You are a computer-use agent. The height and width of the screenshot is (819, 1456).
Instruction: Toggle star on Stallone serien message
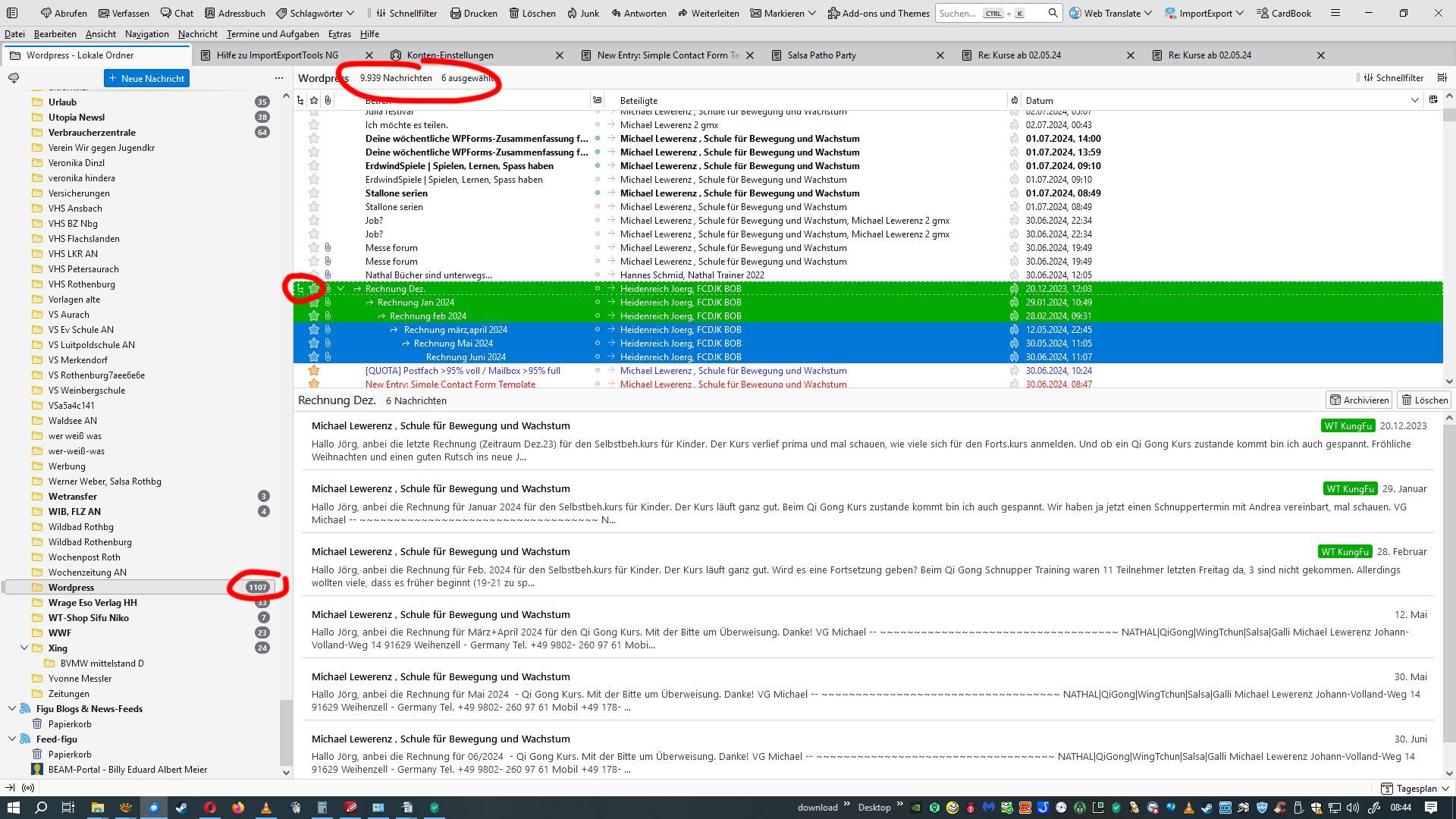[x=314, y=193]
